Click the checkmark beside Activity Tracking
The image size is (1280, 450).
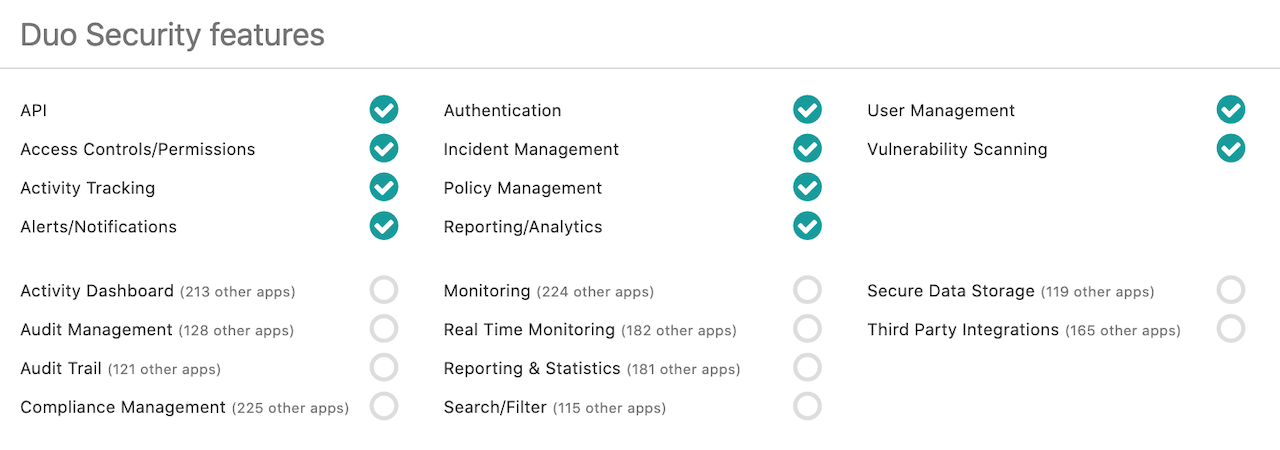tap(384, 187)
